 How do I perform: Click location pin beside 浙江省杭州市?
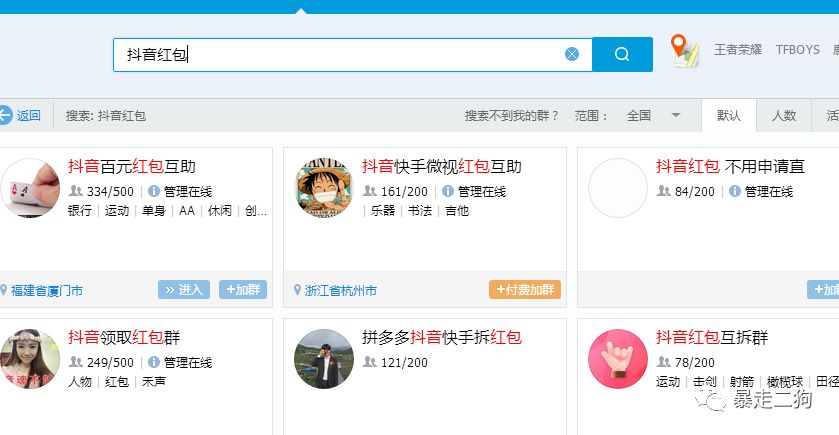[x=298, y=290]
